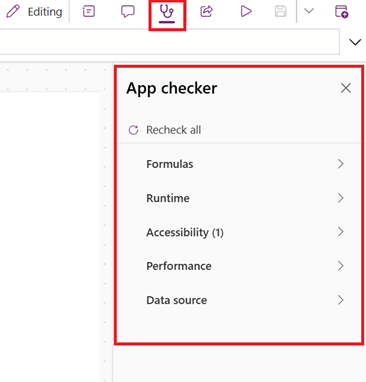
Task: Open the Formulas category
Action: coord(239,164)
